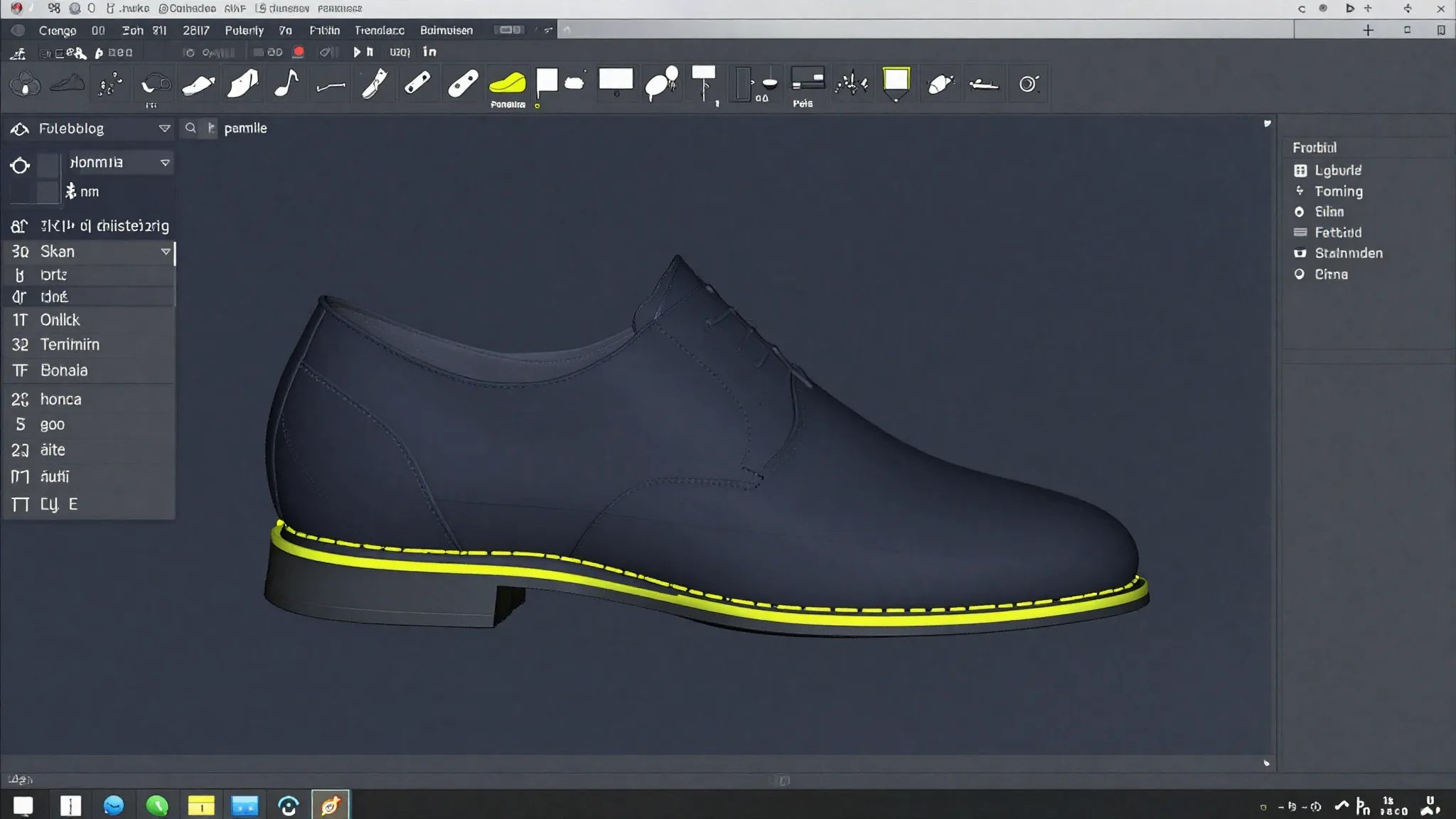Click the grey swatch square beside Honmıla
The image size is (1456, 819).
48,165
